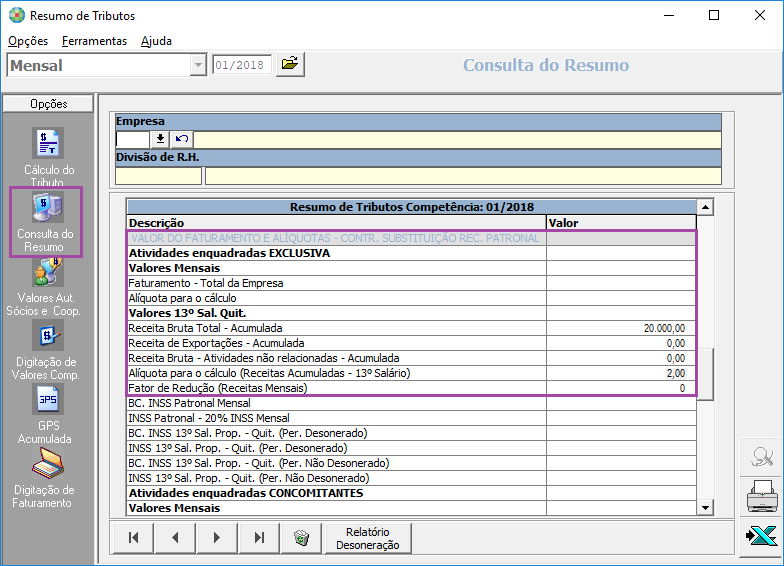Go to the previous record
The height and width of the screenshot is (566, 784).
coord(175,538)
